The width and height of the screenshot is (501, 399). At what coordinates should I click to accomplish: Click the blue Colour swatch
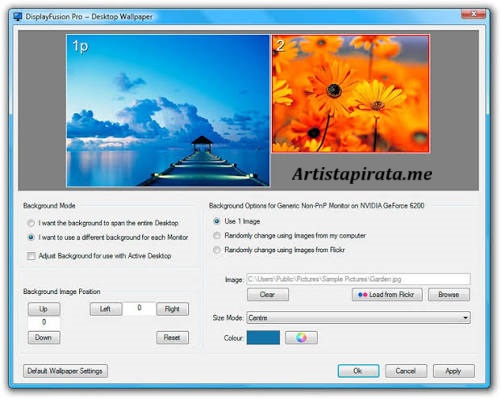pos(263,338)
